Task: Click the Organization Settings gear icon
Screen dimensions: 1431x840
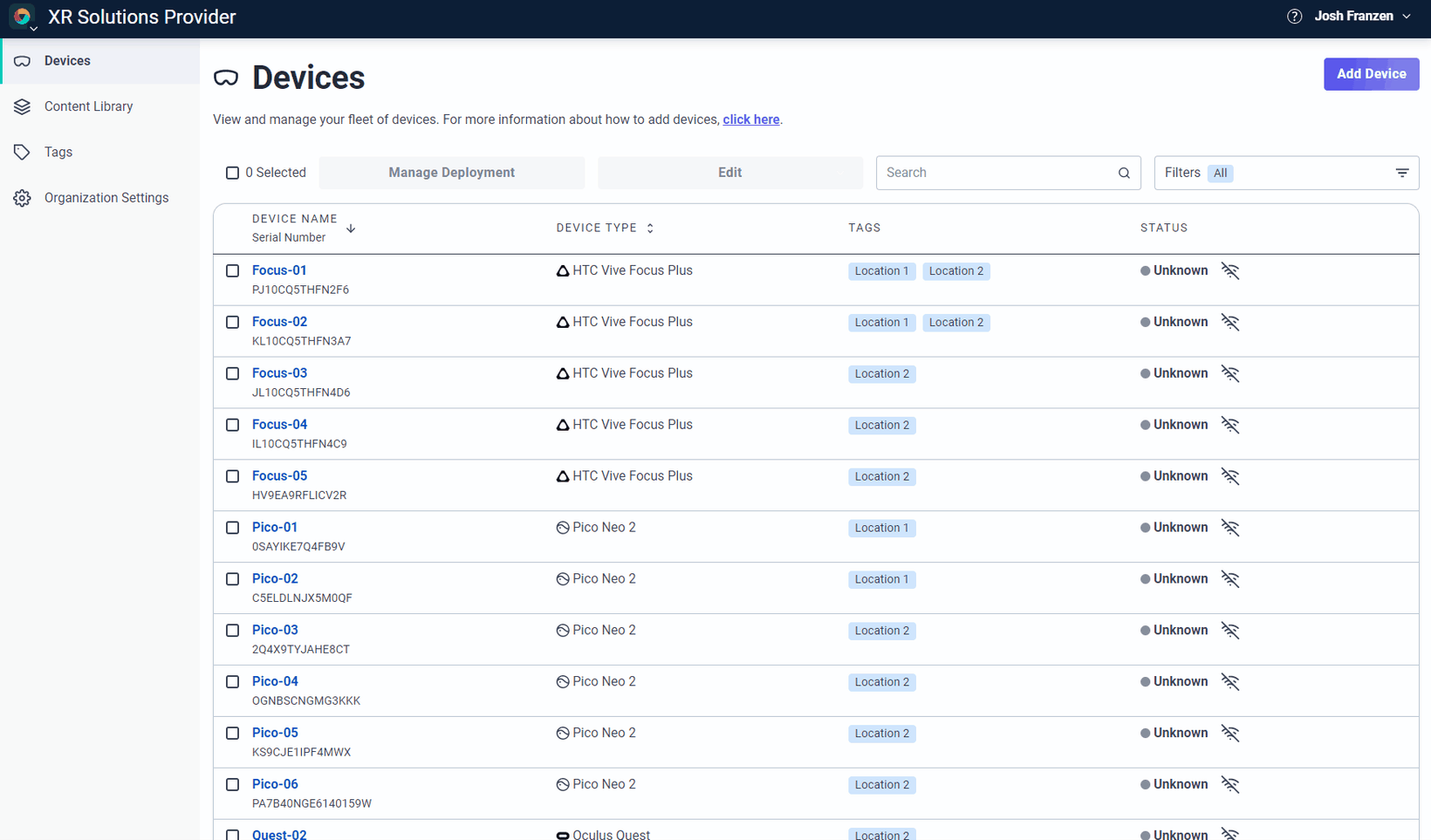Action: click(22, 198)
